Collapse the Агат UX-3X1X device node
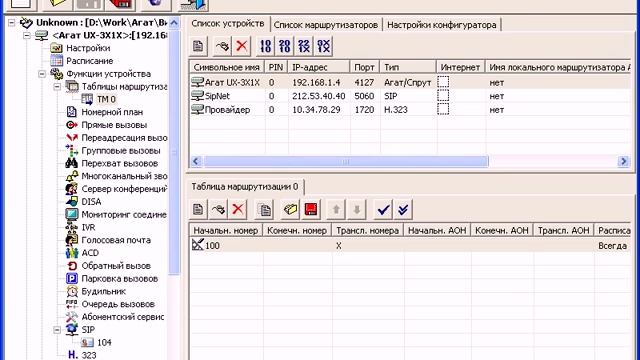Viewport: 640px width, 360px height. [27, 36]
